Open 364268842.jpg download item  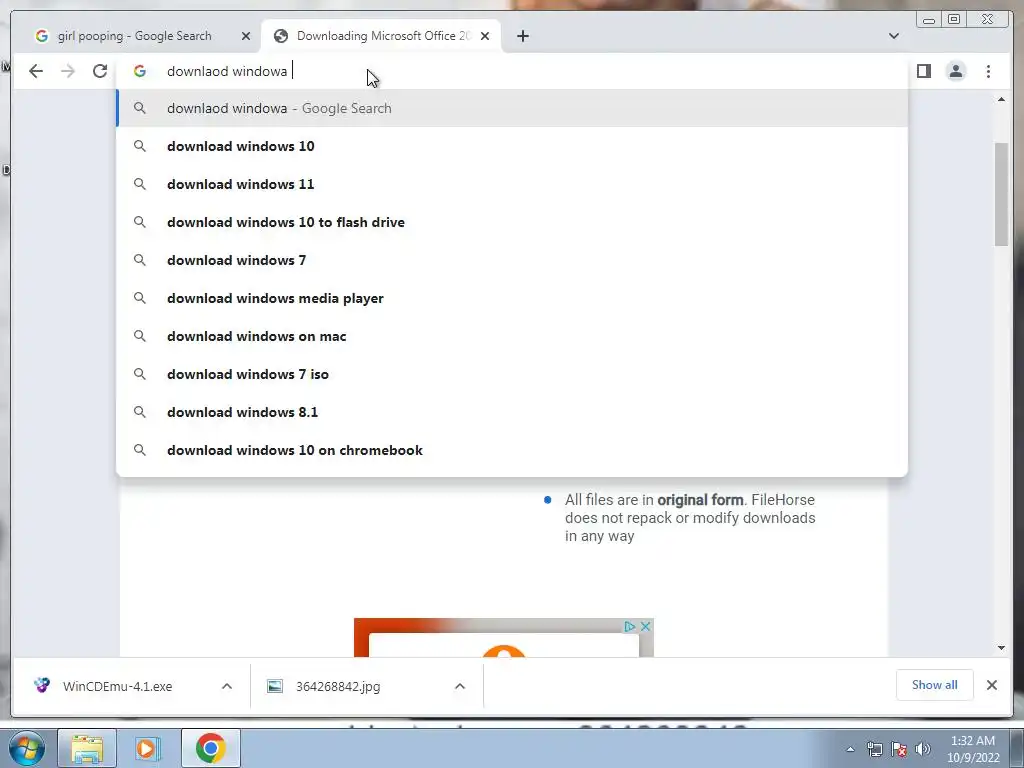[338, 686]
